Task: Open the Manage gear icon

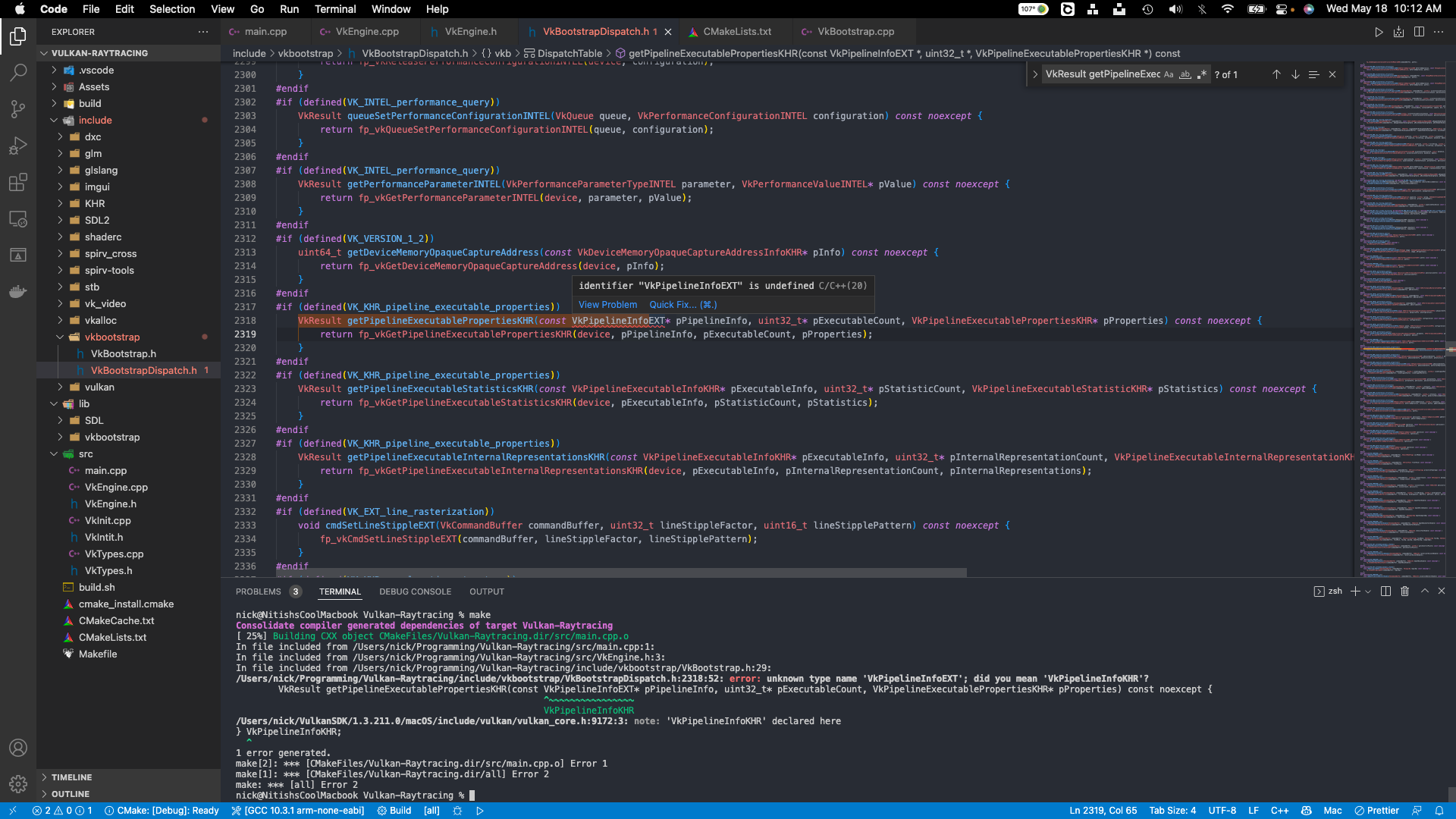Action: [x=18, y=783]
